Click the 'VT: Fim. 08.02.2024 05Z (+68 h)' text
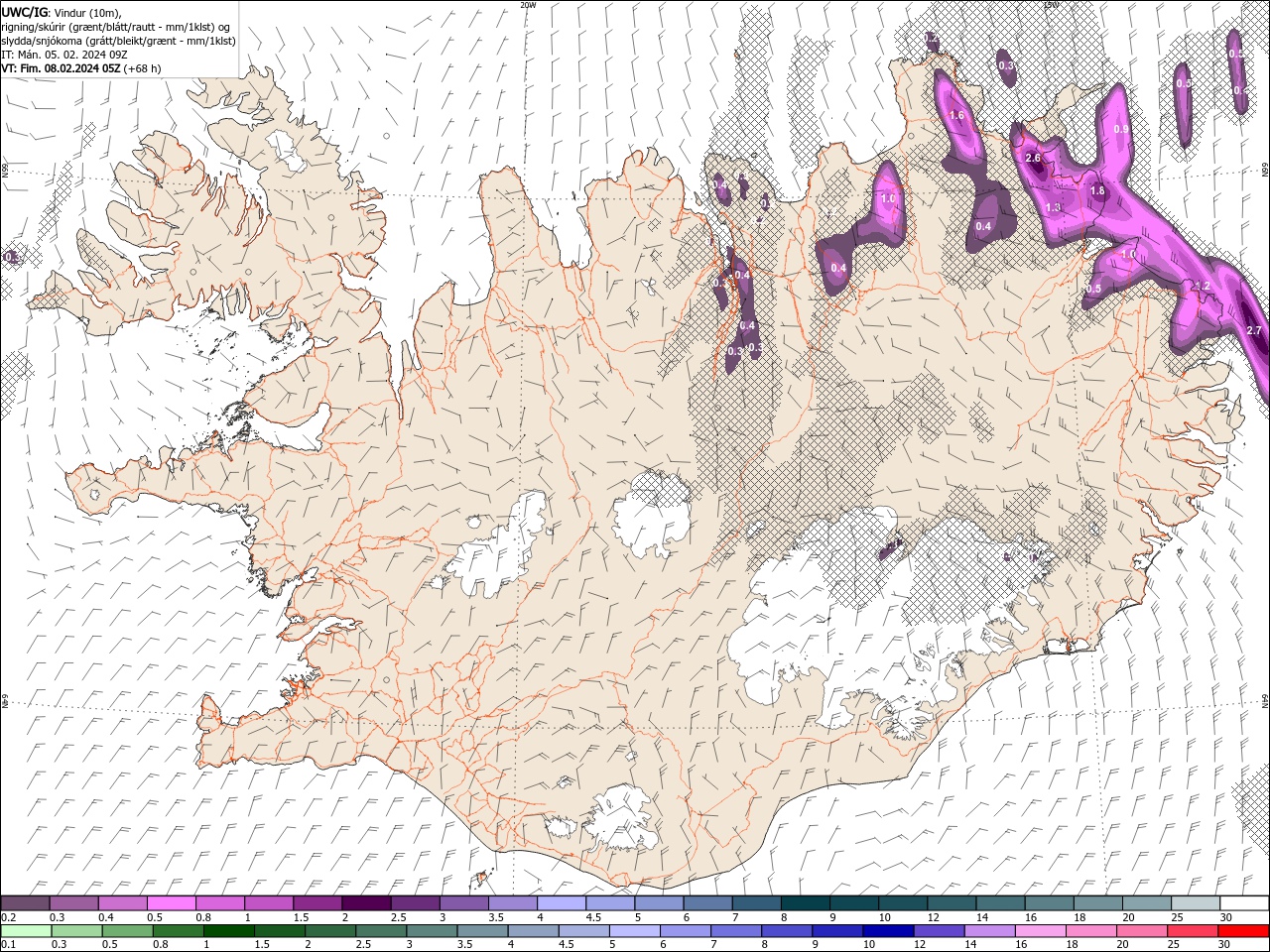The width and height of the screenshot is (1270, 952). 81,68
